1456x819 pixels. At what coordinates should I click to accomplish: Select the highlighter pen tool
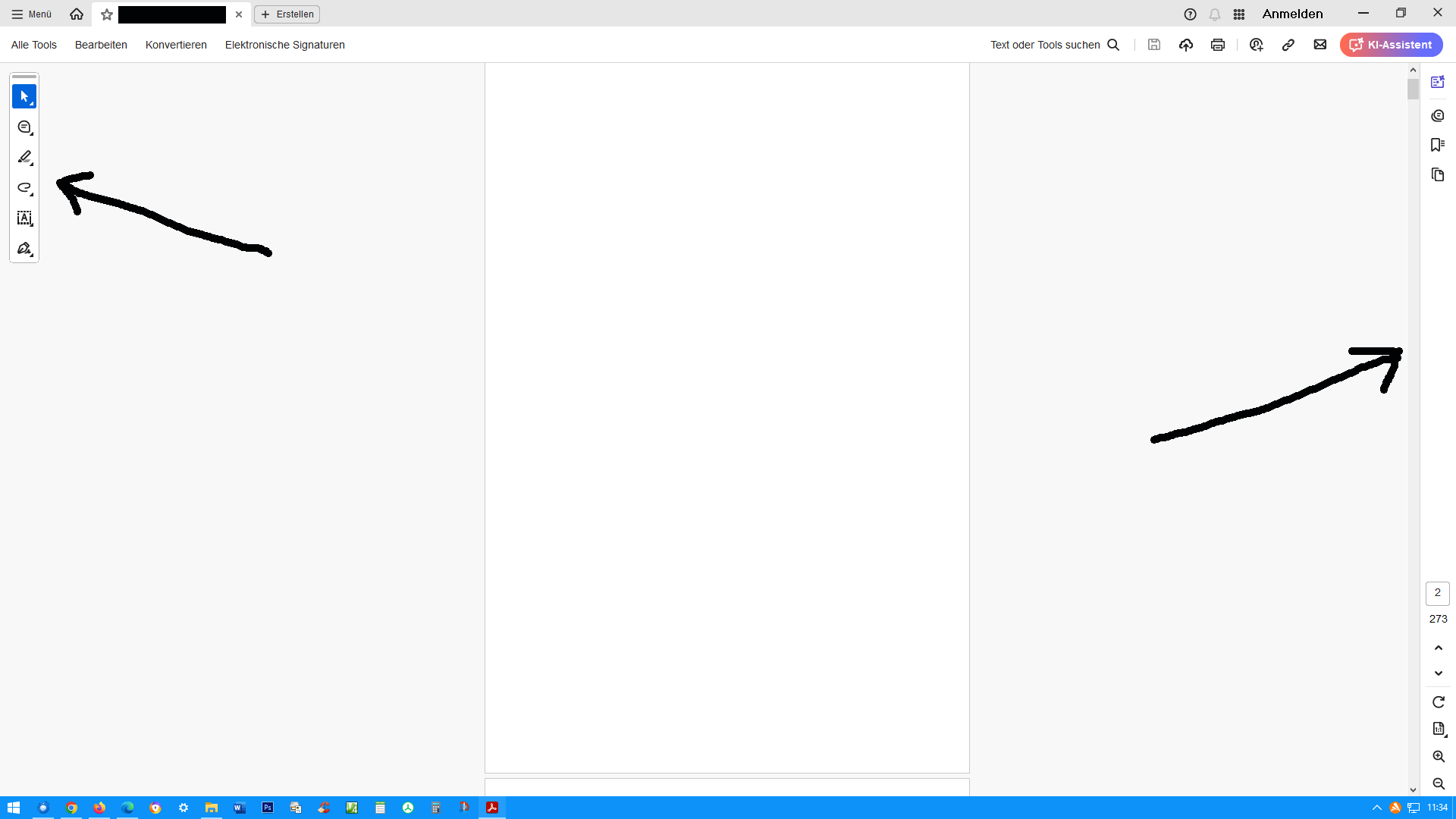24,158
